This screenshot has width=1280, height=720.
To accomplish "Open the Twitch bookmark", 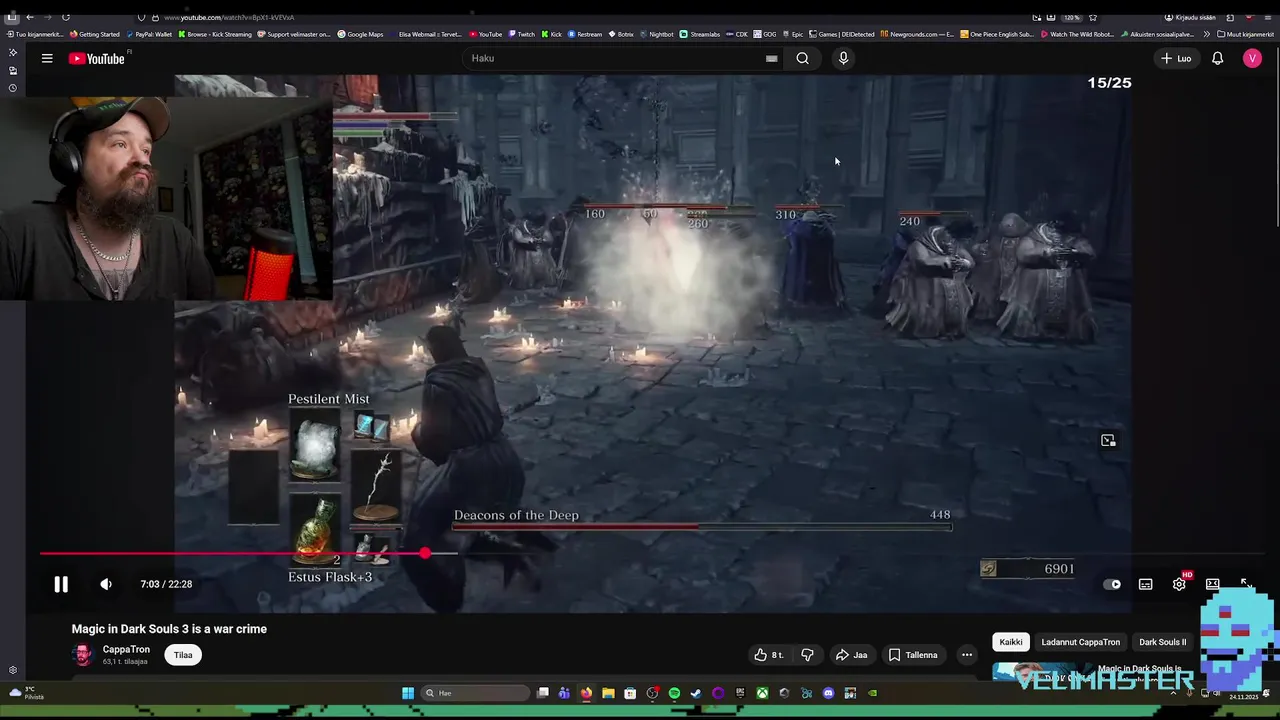I will point(520,34).
